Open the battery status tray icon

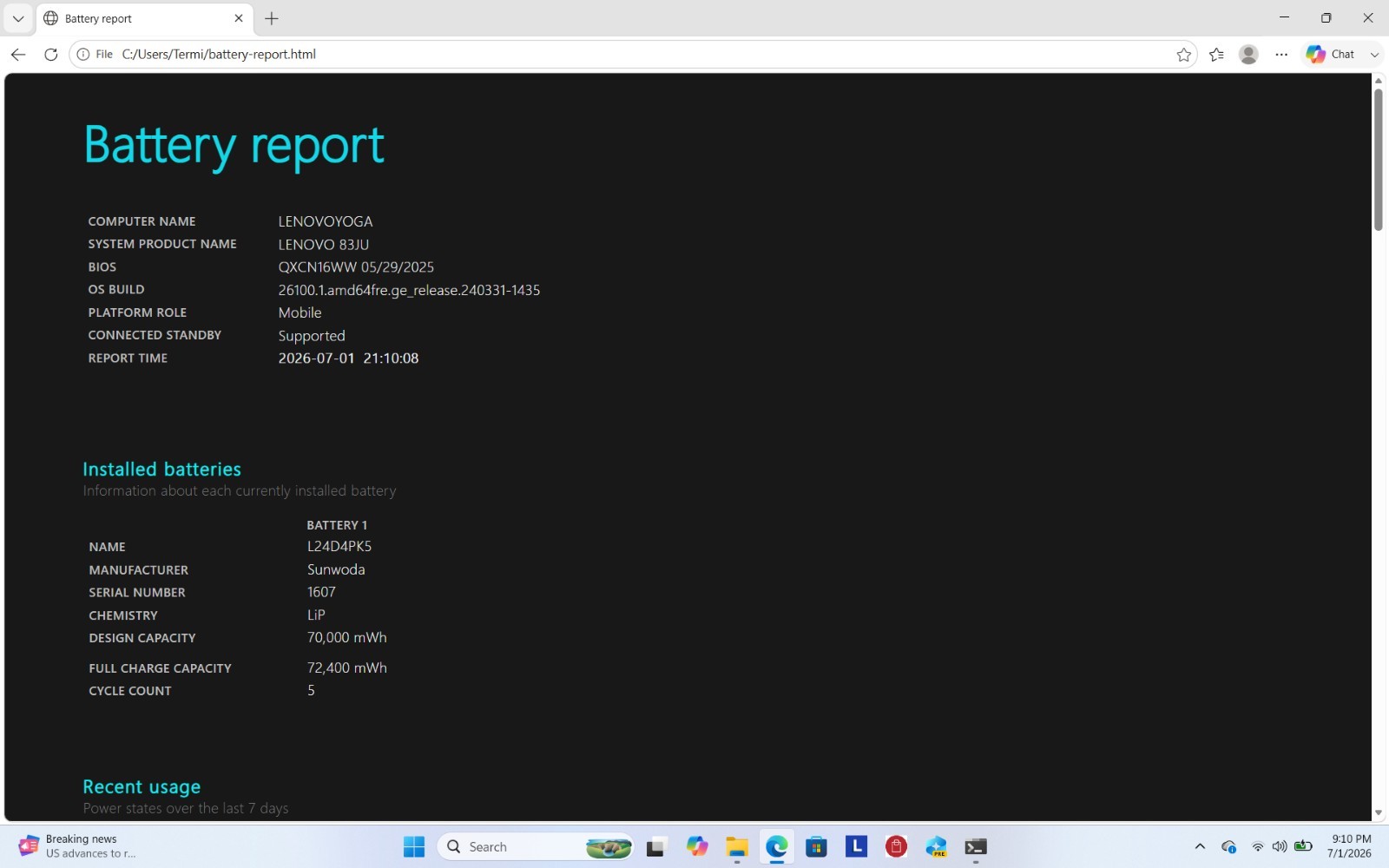click(x=1303, y=846)
